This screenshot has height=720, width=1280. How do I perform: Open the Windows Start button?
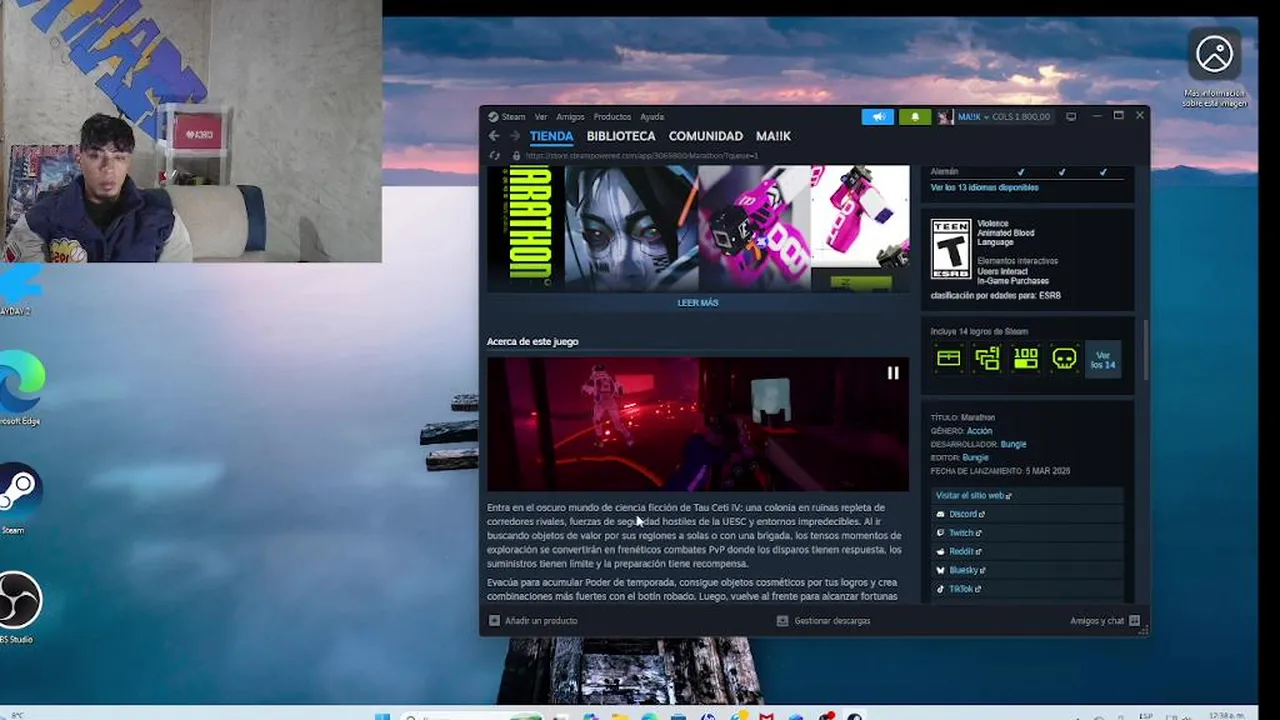point(382,716)
